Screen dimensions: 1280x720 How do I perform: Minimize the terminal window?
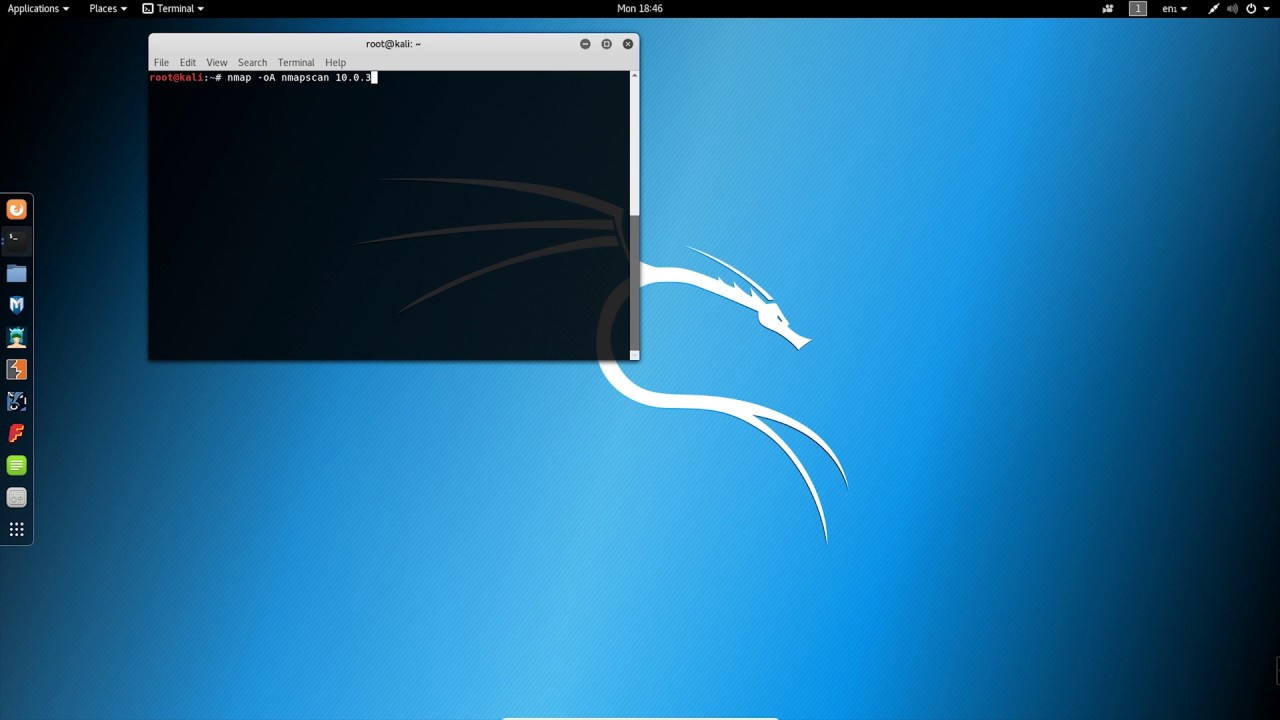pos(585,44)
